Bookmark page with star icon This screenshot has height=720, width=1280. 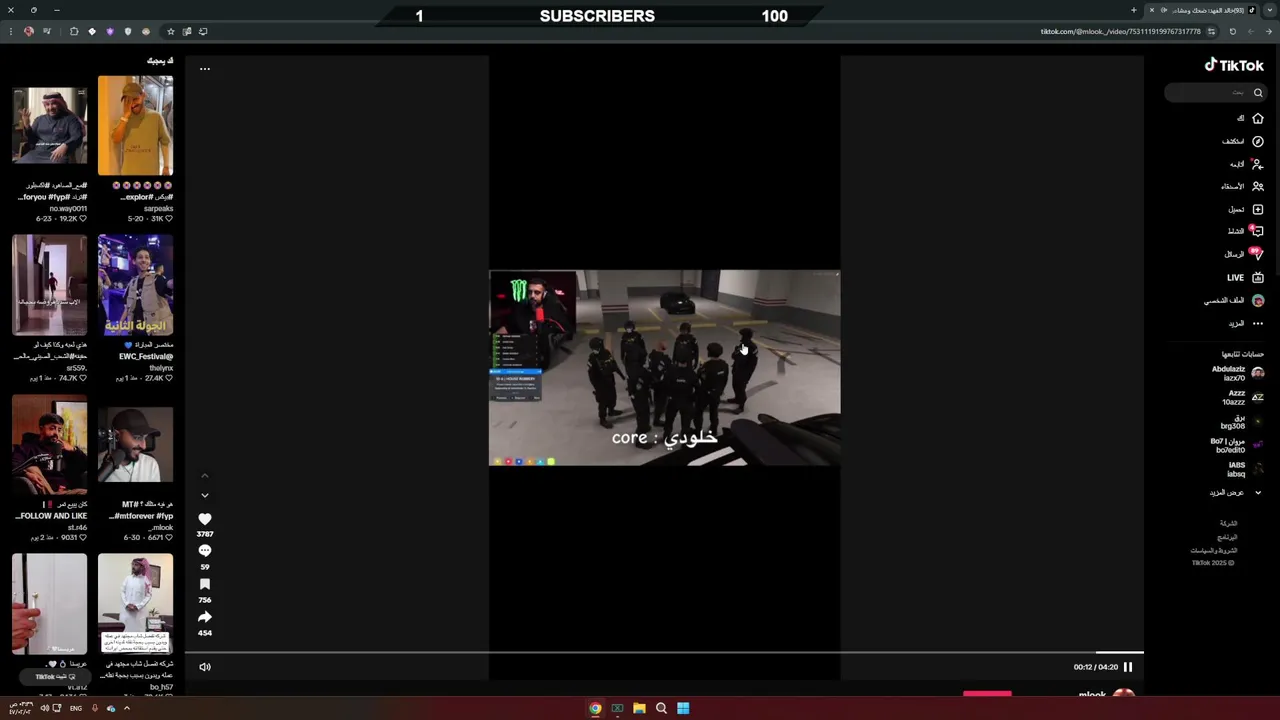point(171,31)
